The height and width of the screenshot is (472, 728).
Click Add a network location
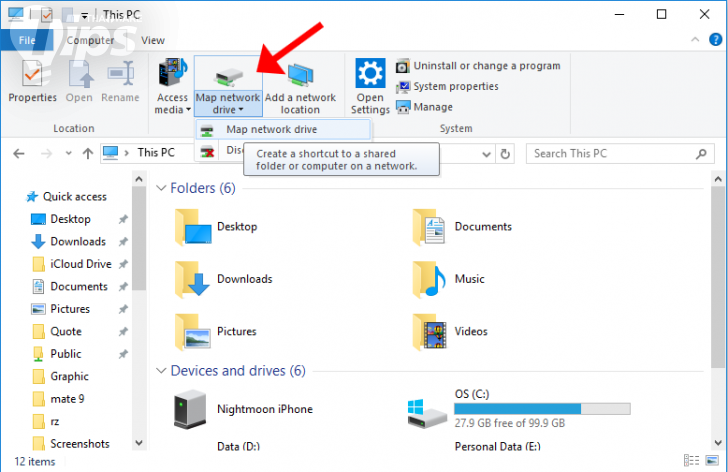pyautogui.click(x=300, y=86)
